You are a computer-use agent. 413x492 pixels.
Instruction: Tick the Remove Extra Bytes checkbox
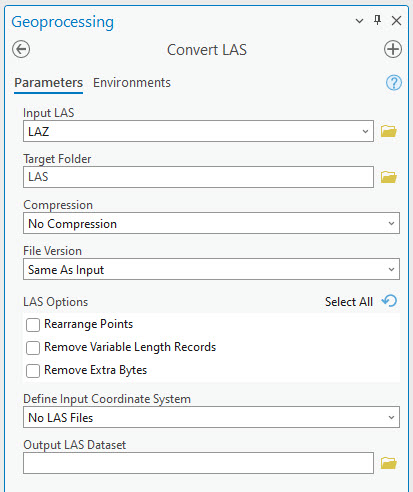coord(33,371)
